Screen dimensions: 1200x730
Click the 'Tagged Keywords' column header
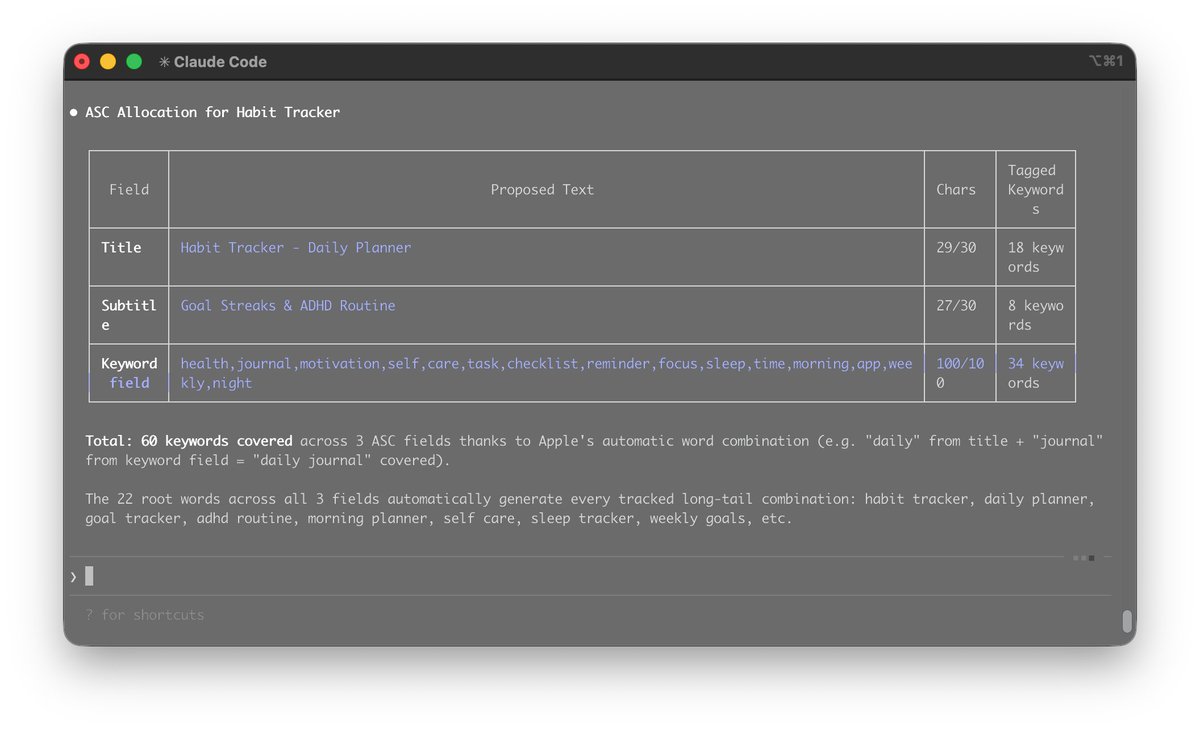(x=1036, y=190)
